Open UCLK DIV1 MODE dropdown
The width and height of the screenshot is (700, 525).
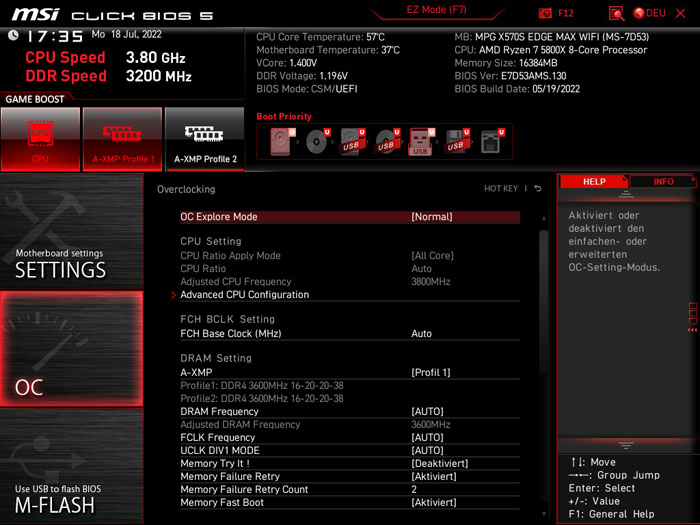(x=350, y=450)
